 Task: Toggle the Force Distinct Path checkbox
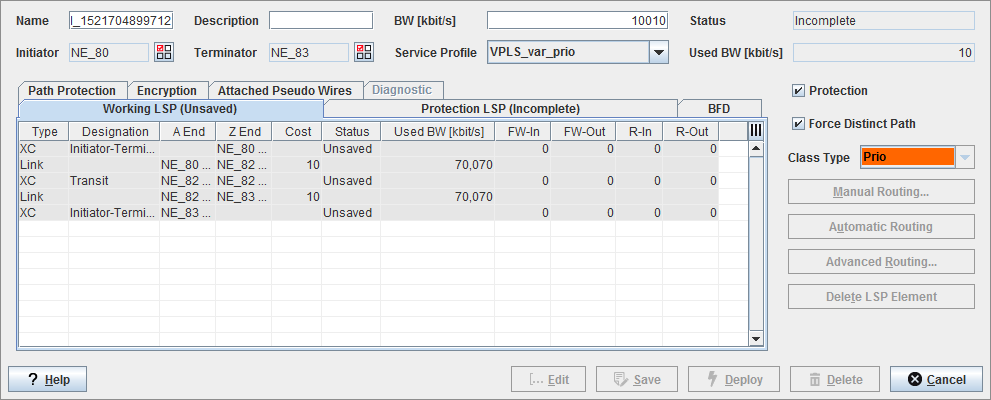click(798, 124)
